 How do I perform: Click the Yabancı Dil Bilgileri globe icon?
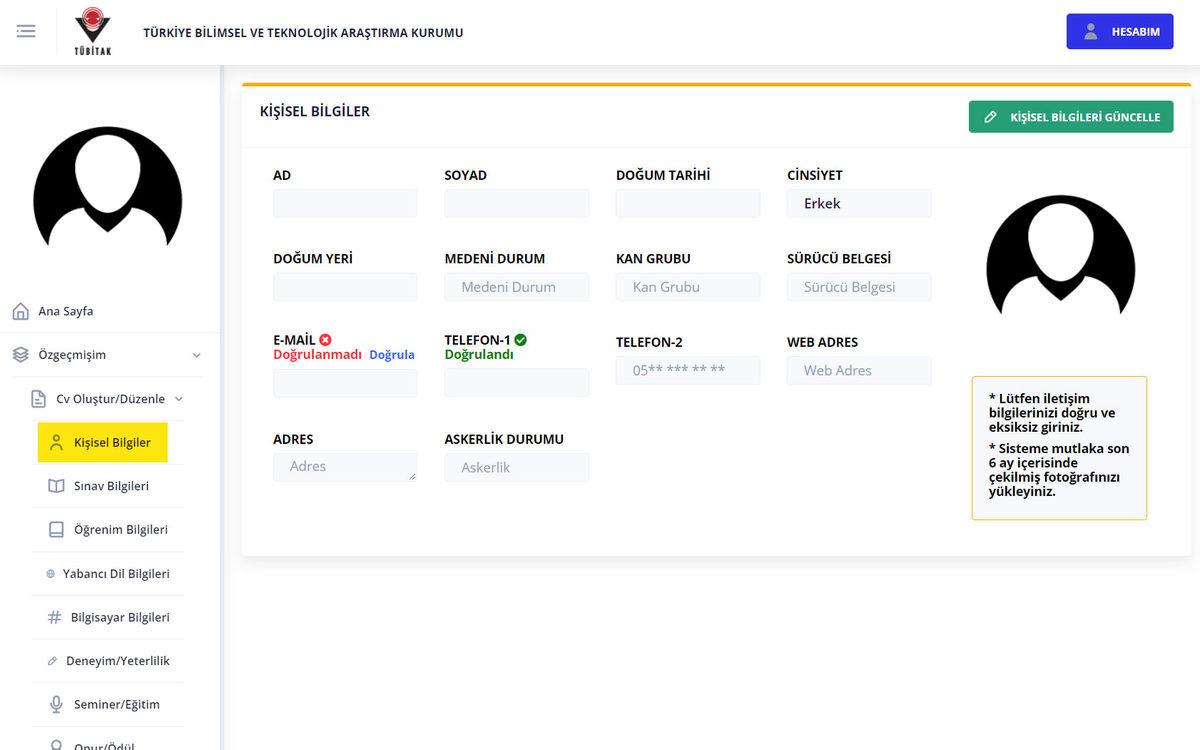click(x=51, y=574)
